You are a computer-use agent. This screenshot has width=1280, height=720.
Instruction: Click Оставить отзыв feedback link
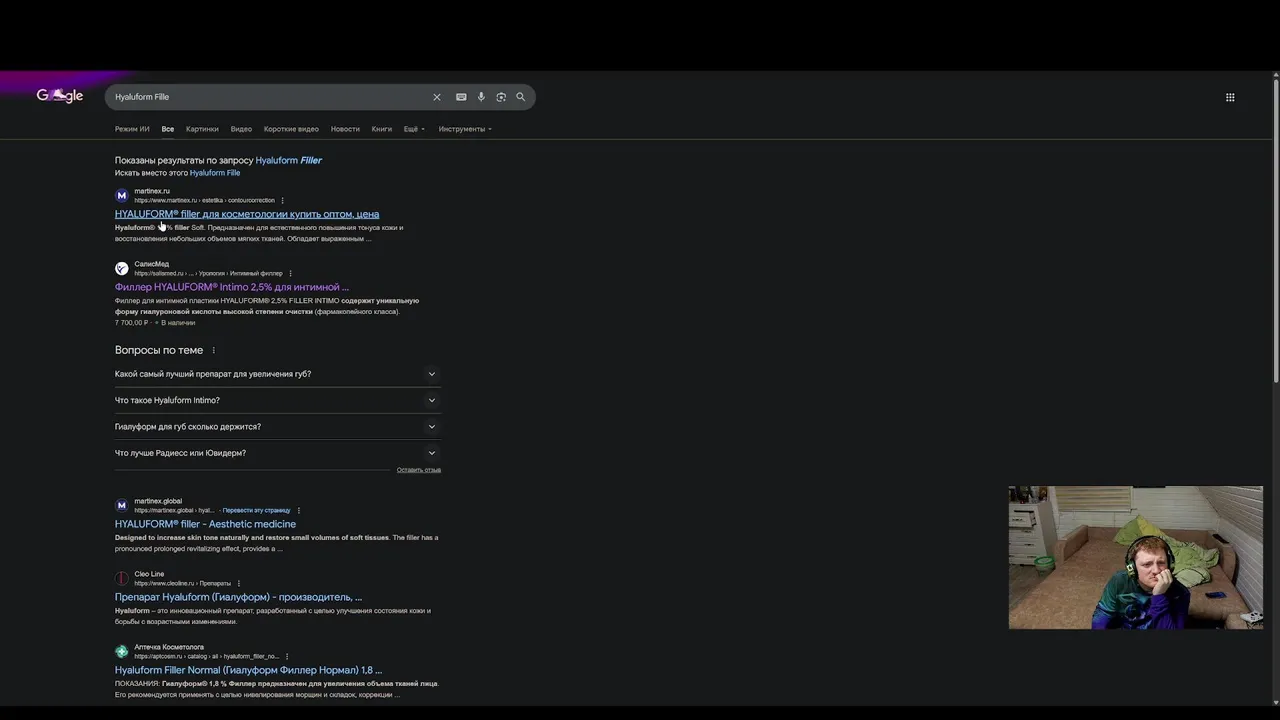(419, 470)
